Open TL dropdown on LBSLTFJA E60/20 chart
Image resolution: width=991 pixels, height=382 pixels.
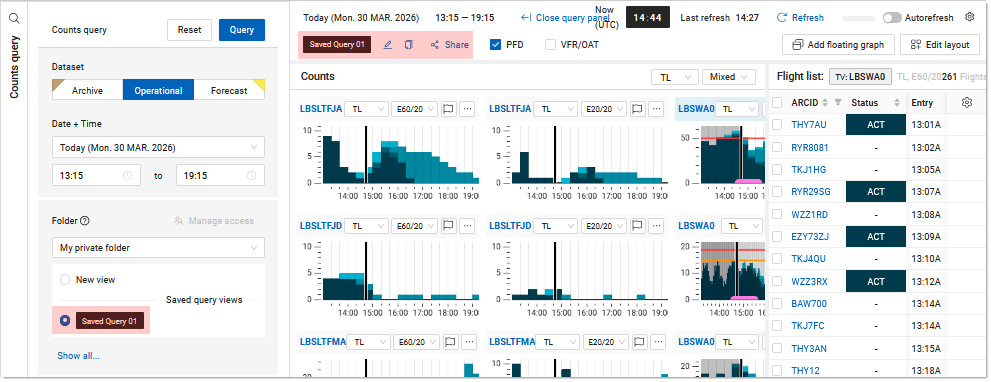coord(367,109)
